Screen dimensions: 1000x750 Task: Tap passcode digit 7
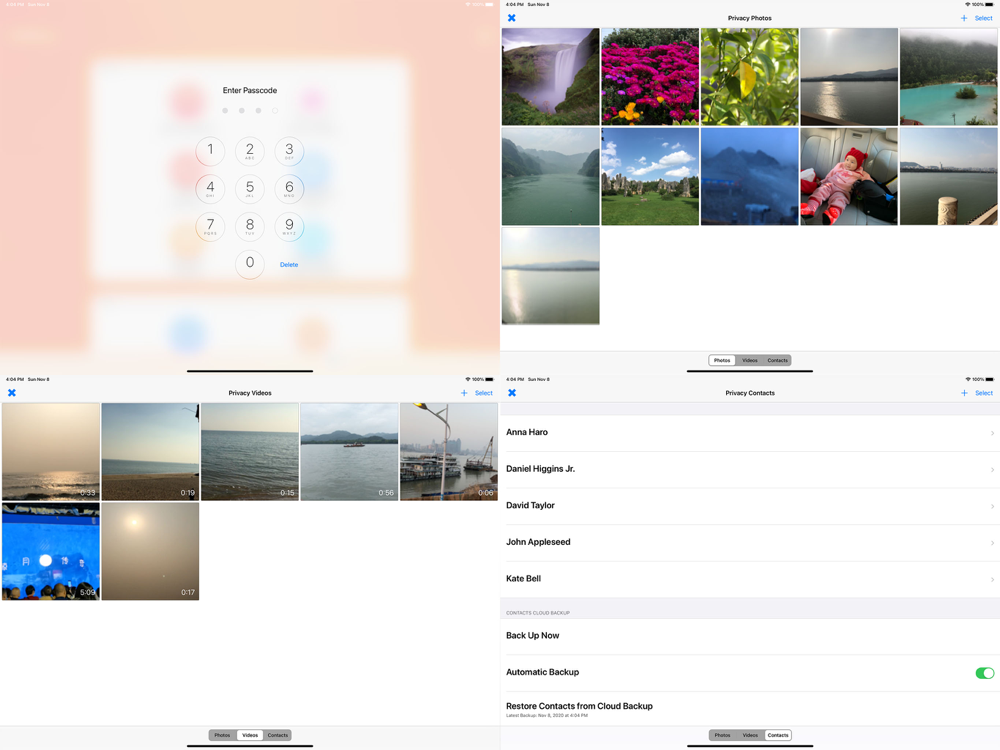click(210, 226)
